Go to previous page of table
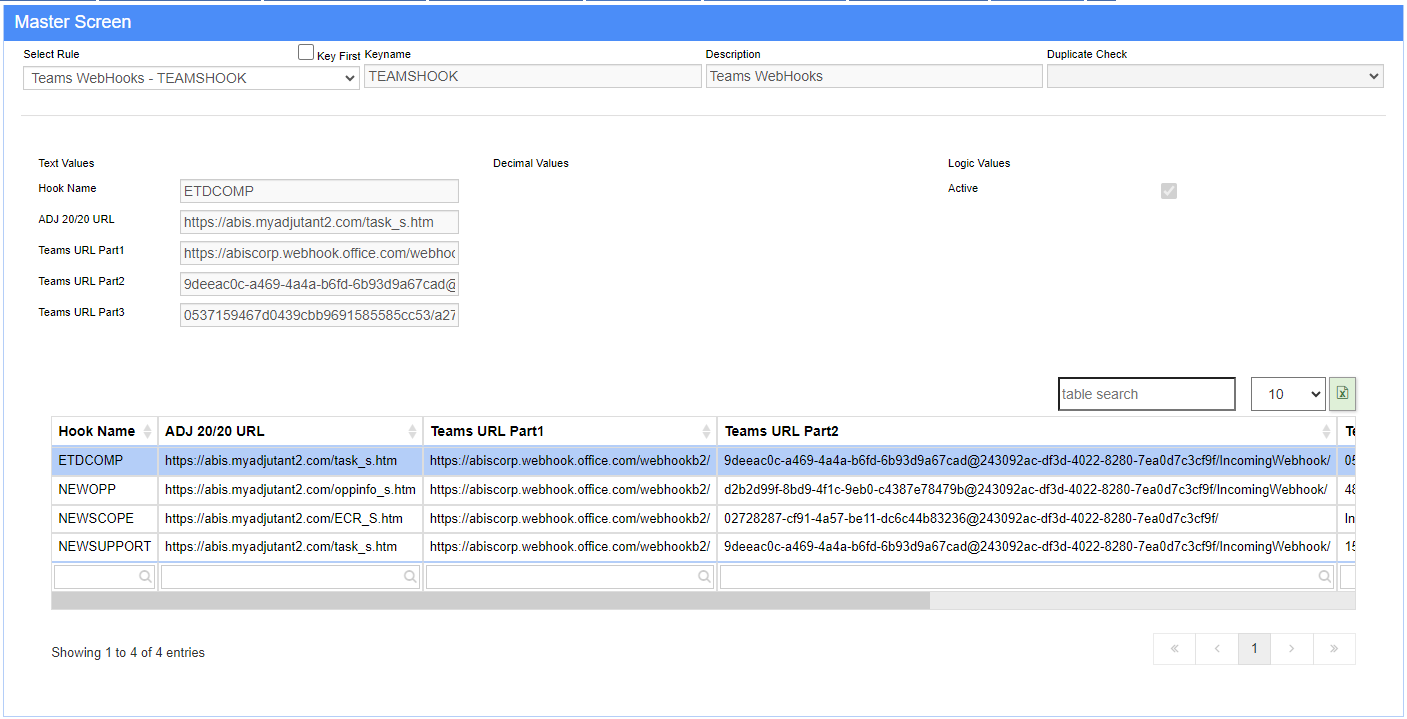The height and width of the screenshot is (719, 1407). 1217,649
